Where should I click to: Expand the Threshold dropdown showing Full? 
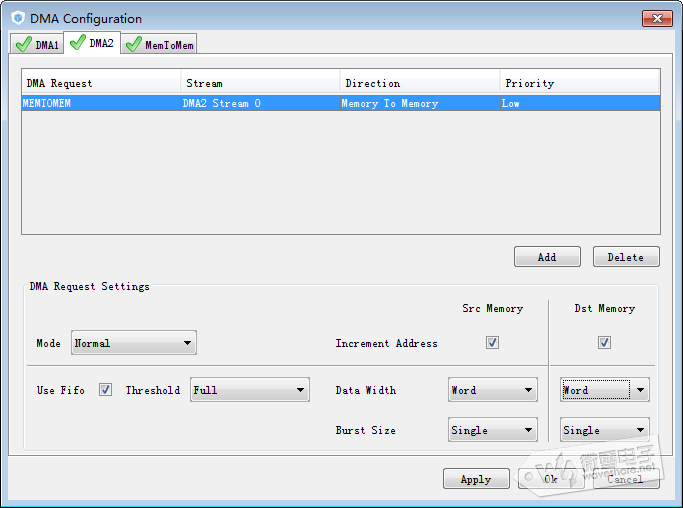pos(249,390)
